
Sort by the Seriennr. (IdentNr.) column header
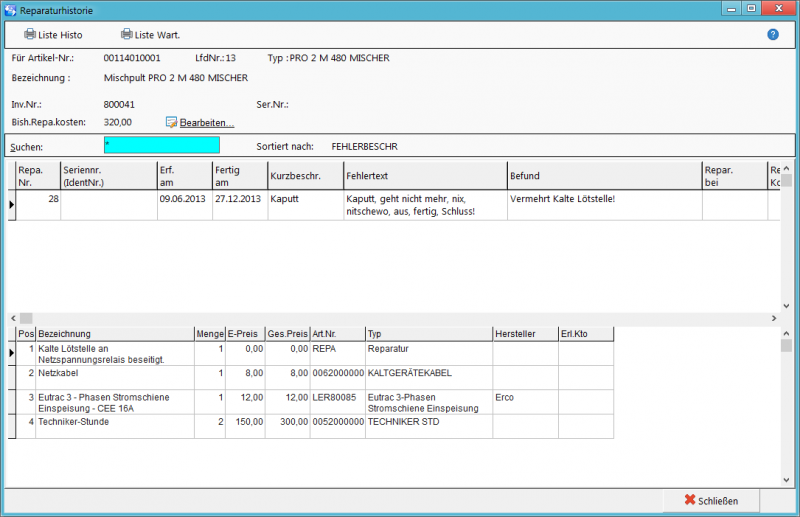(109, 176)
